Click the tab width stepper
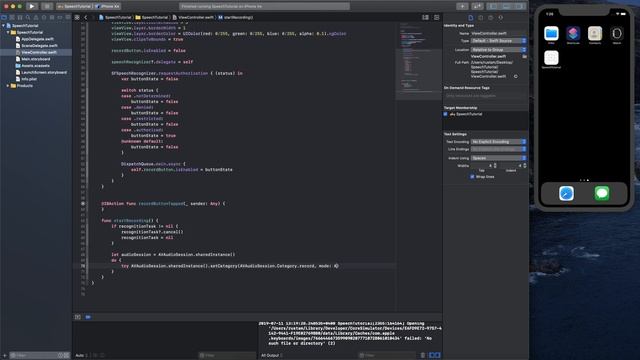The height and width of the screenshot is (360, 640). pos(495,166)
